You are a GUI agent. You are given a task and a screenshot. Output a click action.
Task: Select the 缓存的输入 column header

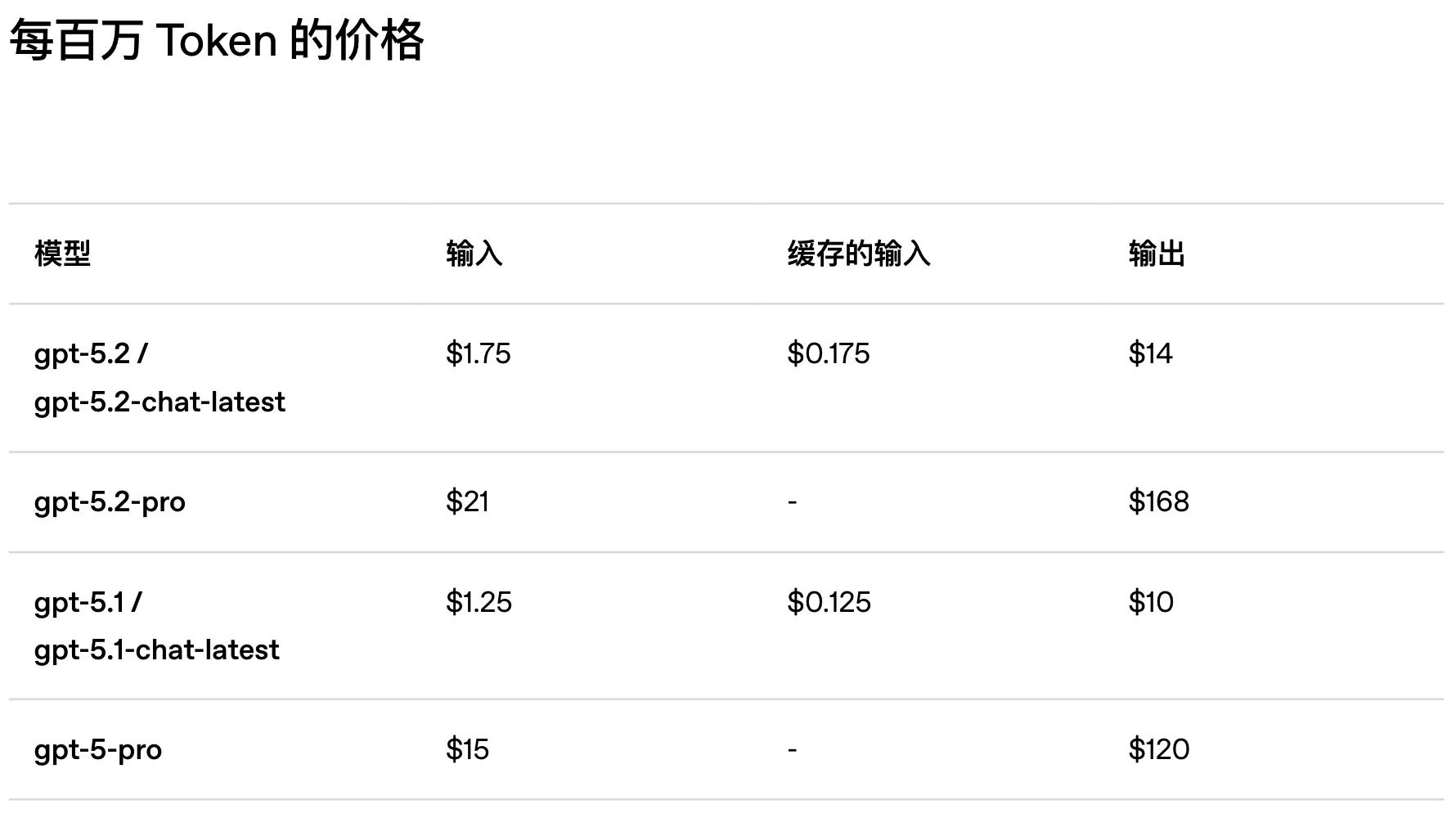click(x=858, y=254)
